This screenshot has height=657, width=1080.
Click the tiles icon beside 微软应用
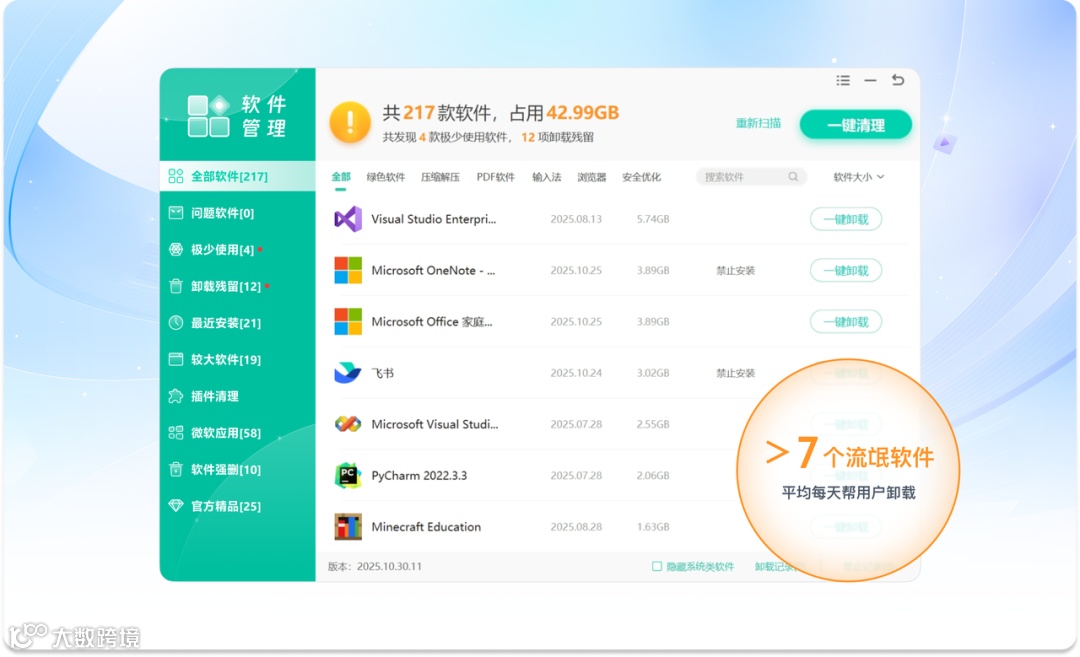176,432
